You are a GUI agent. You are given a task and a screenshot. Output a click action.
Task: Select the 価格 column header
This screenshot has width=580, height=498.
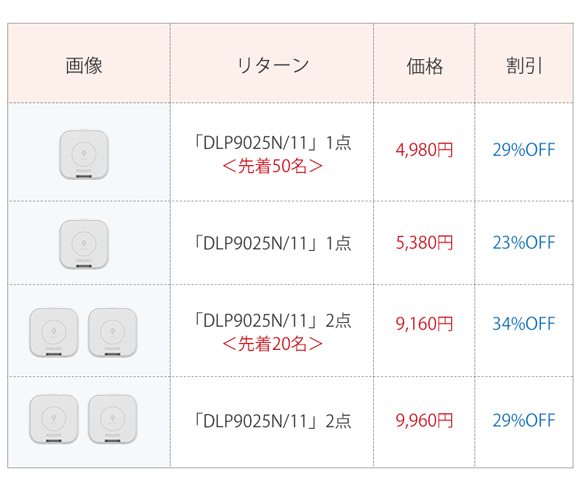[425, 66]
